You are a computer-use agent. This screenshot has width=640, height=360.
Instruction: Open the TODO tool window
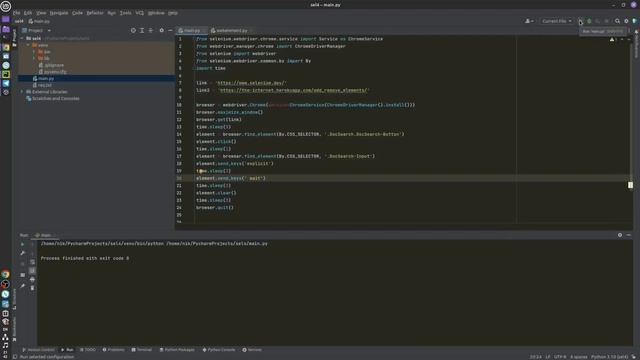(x=88, y=350)
